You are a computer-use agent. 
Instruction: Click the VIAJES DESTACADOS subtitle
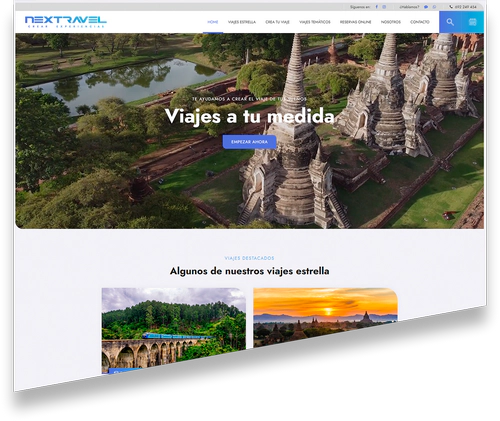[x=249, y=258]
